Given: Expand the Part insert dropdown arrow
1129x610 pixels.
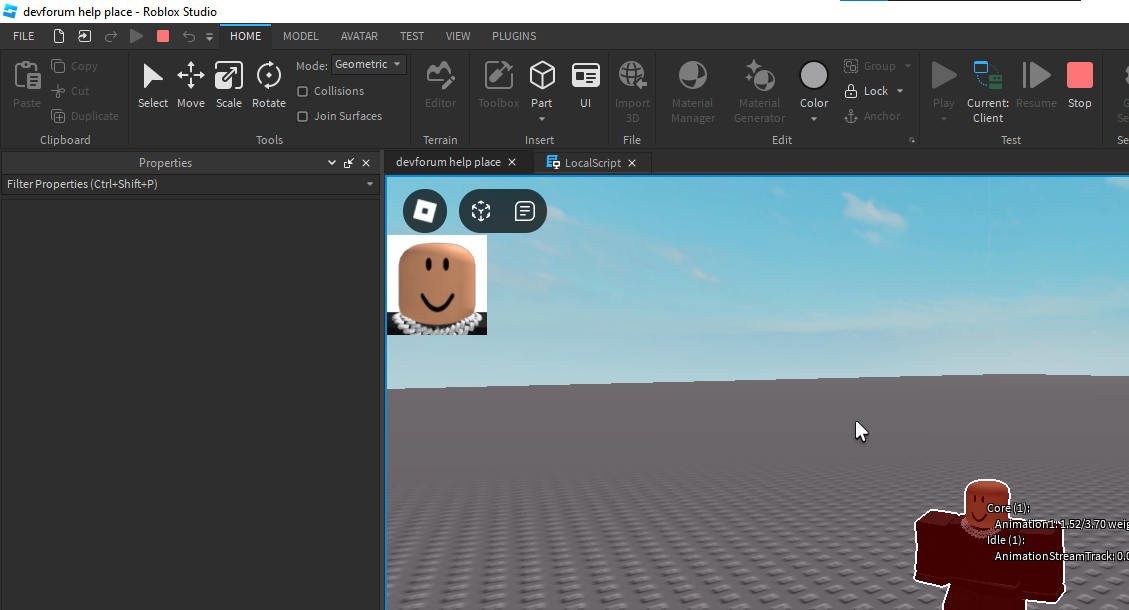Looking at the screenshot, I should pos(542,117).
